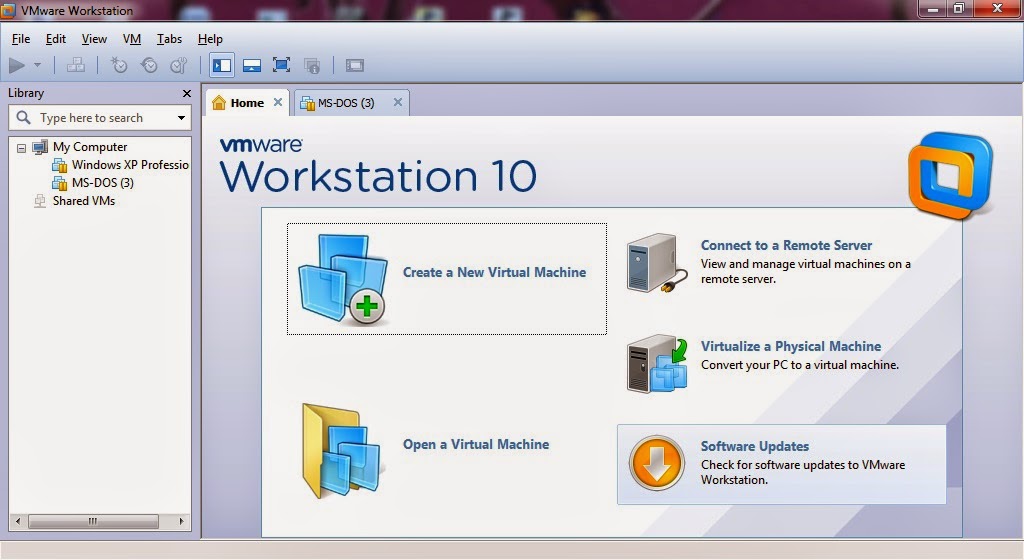Click Connect to a Remote Server link
1024x560 pixels.
coord(786,245)
